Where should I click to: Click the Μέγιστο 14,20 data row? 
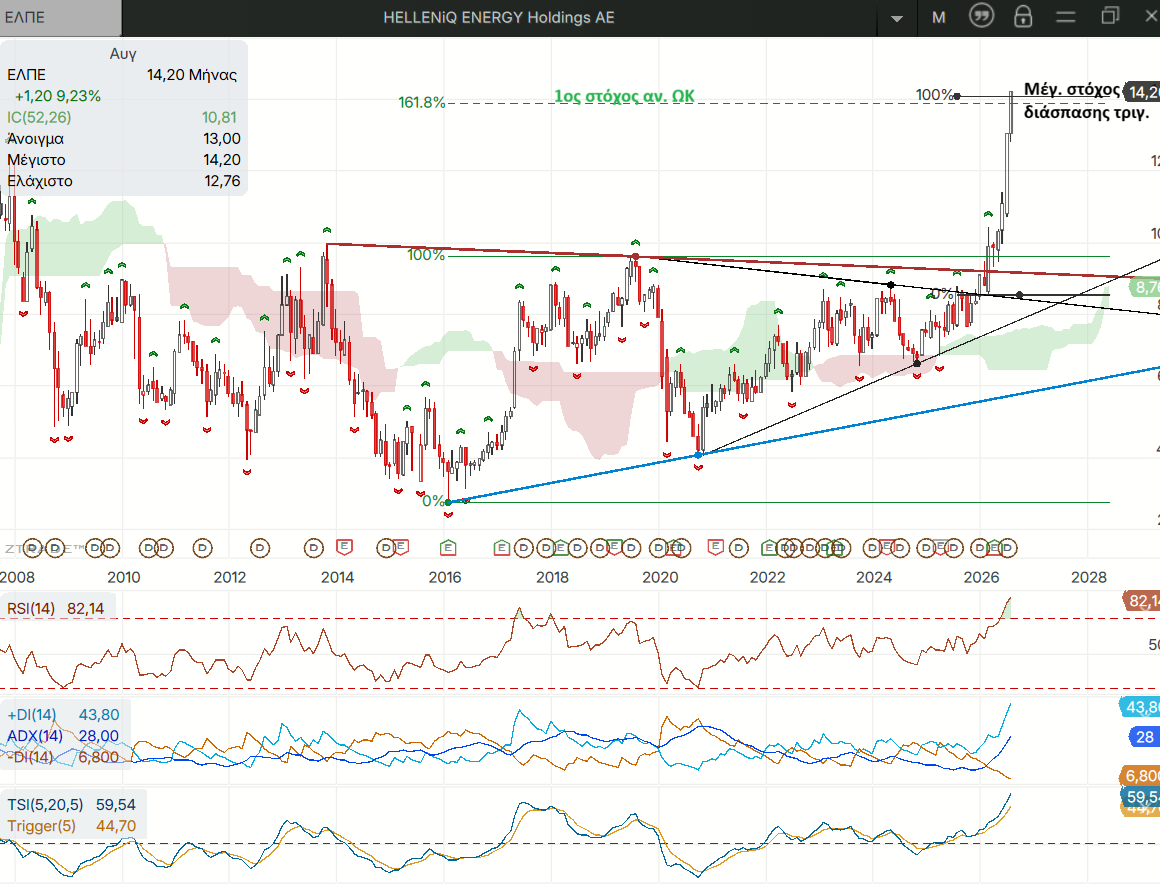coord(124,160)
